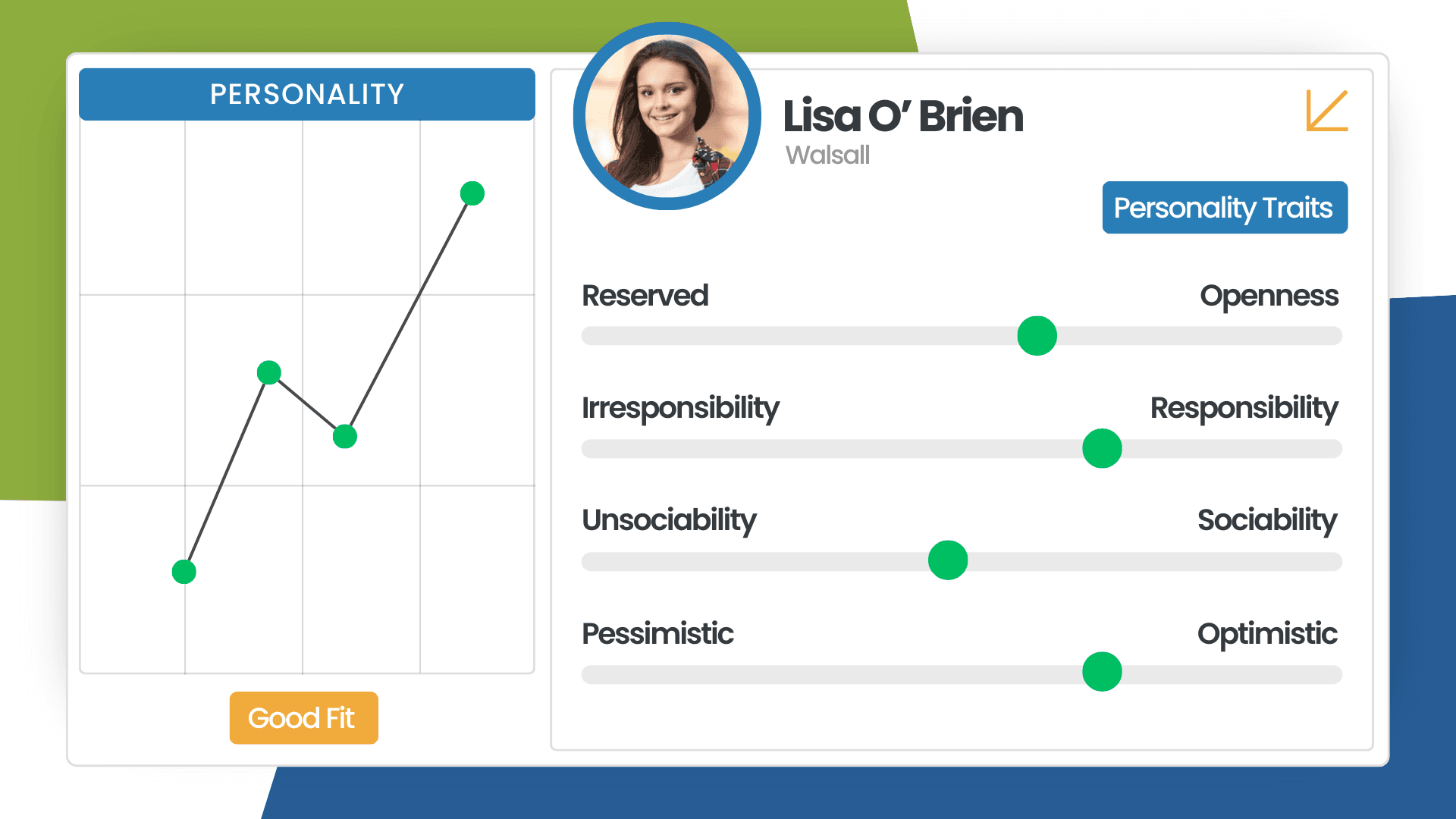1456x819 pixels.
Task: Click the orange collapse arrow icon
Action: pyautogui.click(x=1326, y=111)
